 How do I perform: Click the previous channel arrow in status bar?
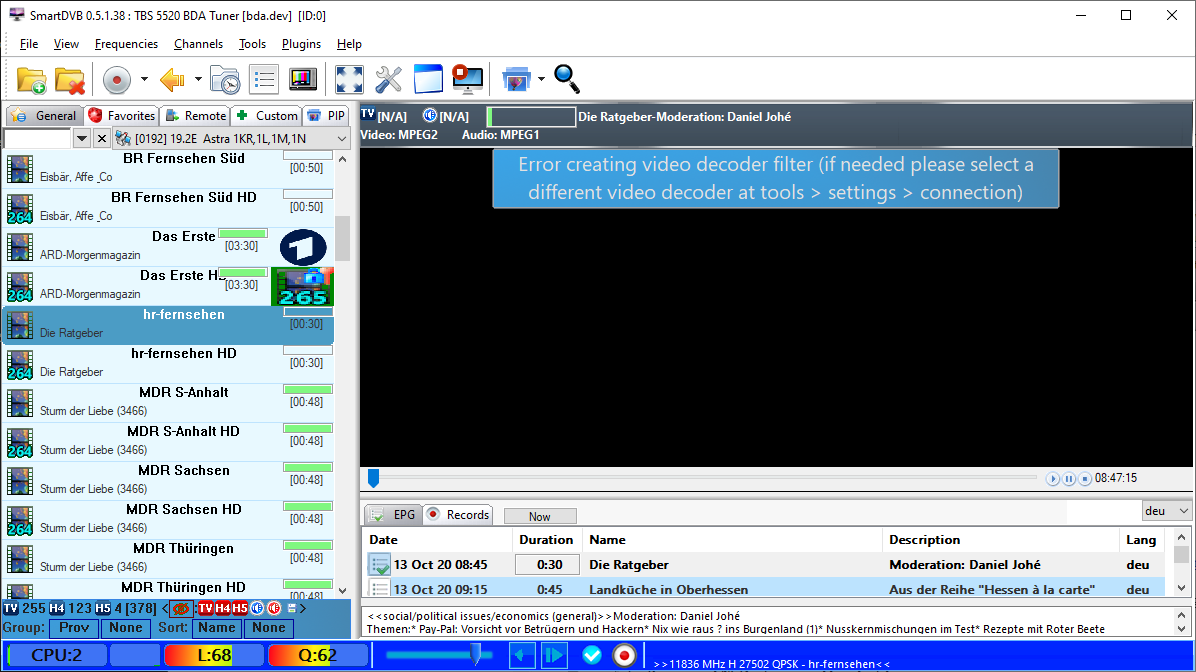pos(522,655)
